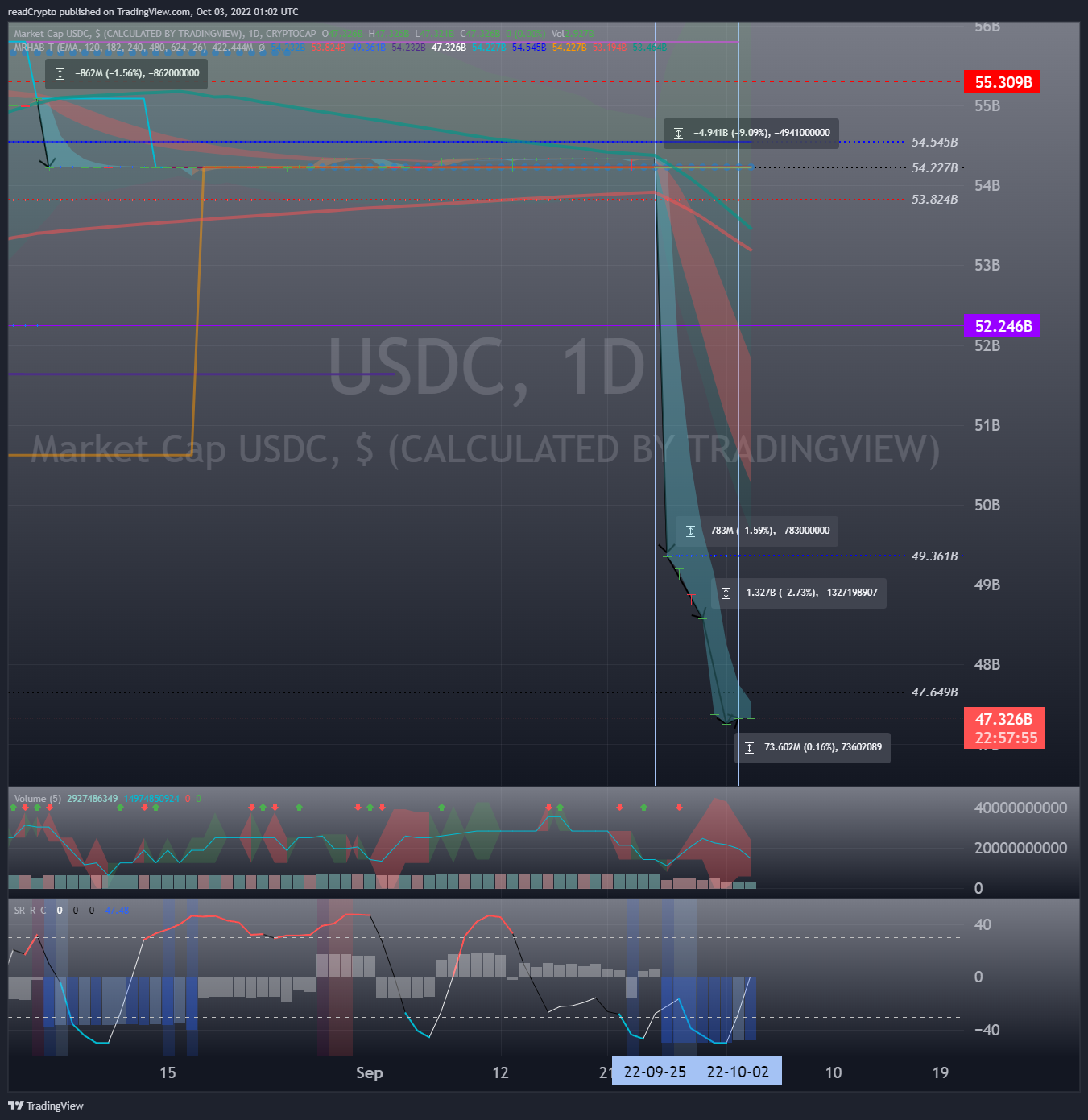Click the 48B tick on price axis
Viewport: 1088px width, 1120px height.
[987, 664]
